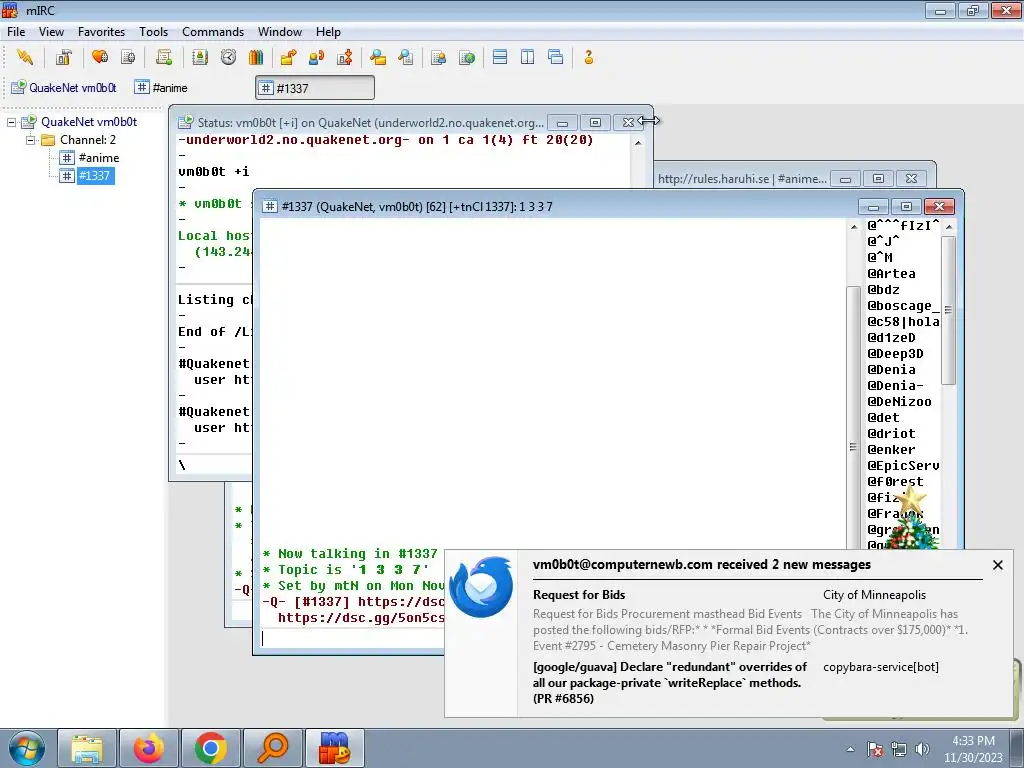Open the Favorites menu
The width and height of the screenshot is (1024, 768).
pos(101,31)
